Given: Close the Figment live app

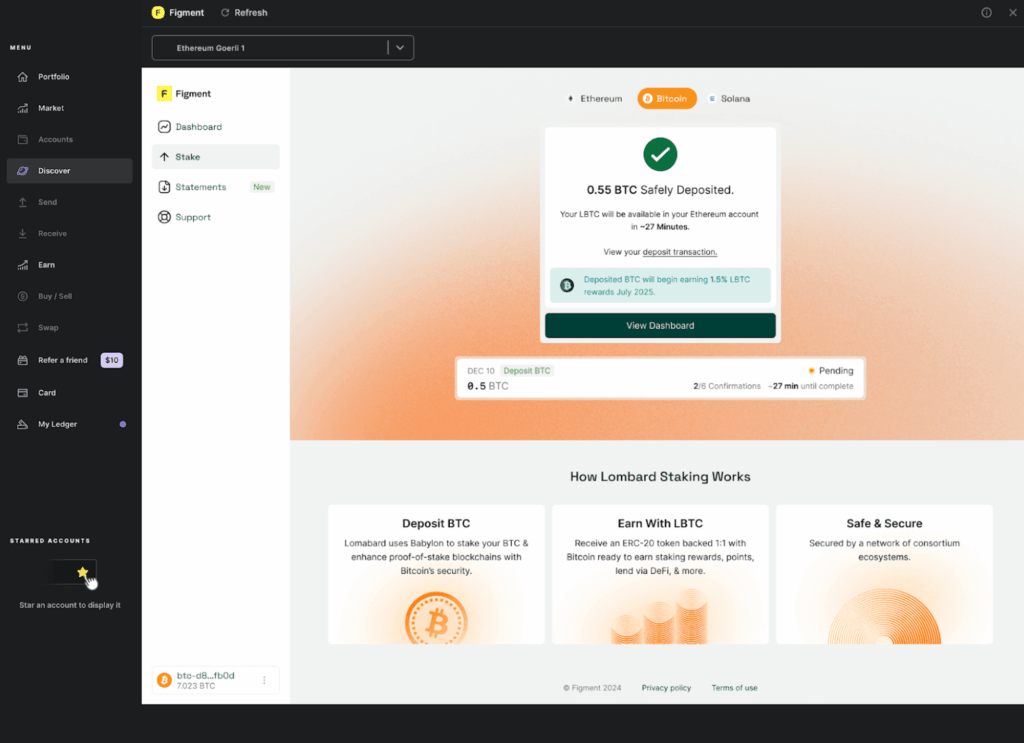Looking at the screenshot, I should pos(1012,12).
